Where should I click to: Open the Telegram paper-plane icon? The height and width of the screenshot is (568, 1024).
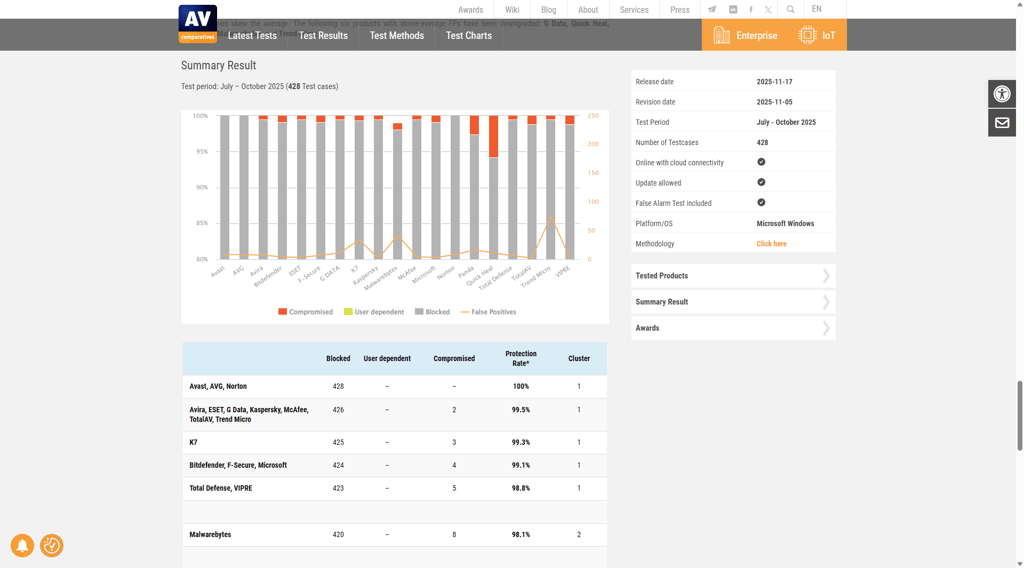point(712,10)
